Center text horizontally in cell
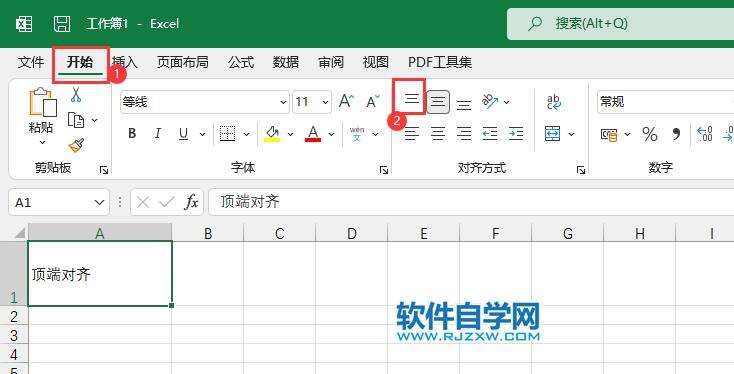Screen dimensions: 734x374 tap(438, 134)
